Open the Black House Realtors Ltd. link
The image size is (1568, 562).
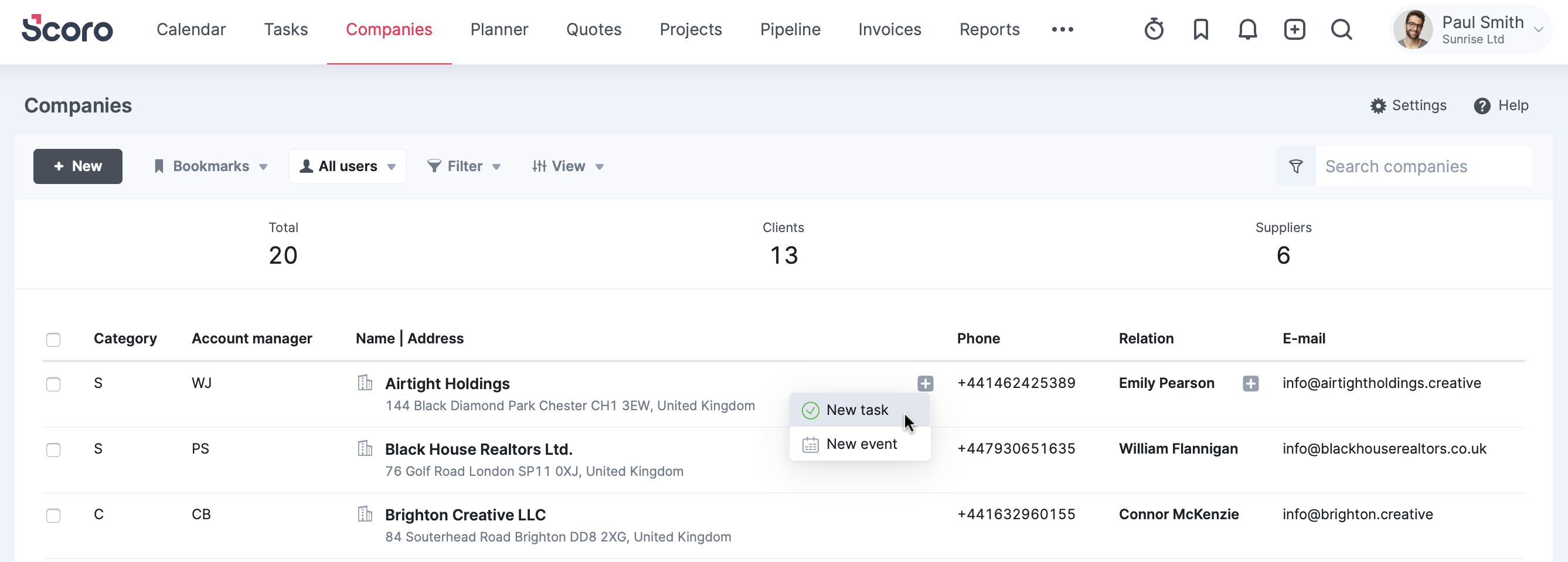pos(478,449)
